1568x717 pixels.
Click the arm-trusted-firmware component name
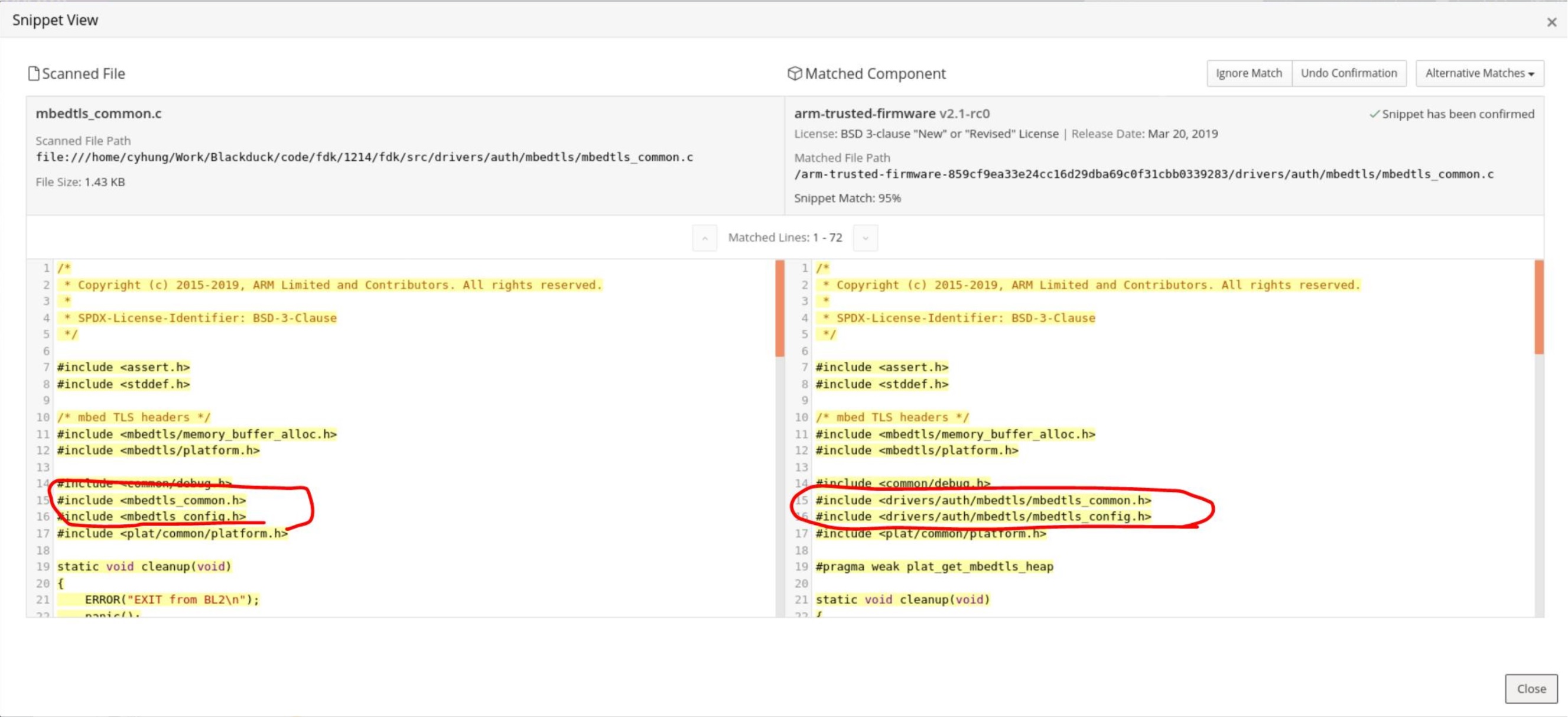point(864,114)
